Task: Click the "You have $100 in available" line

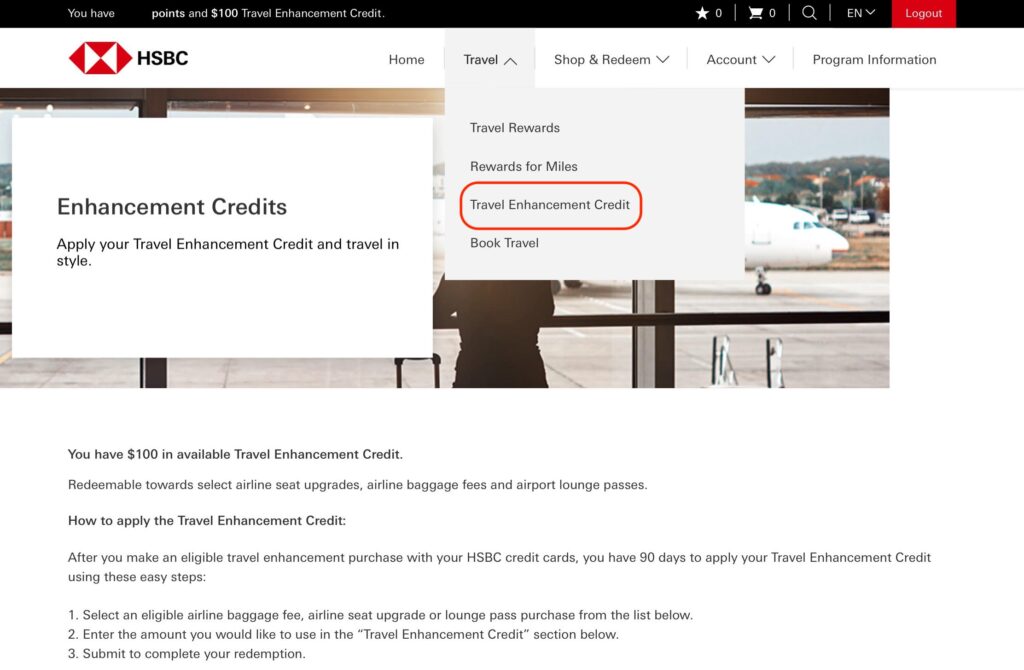Action: coord(235,454)
